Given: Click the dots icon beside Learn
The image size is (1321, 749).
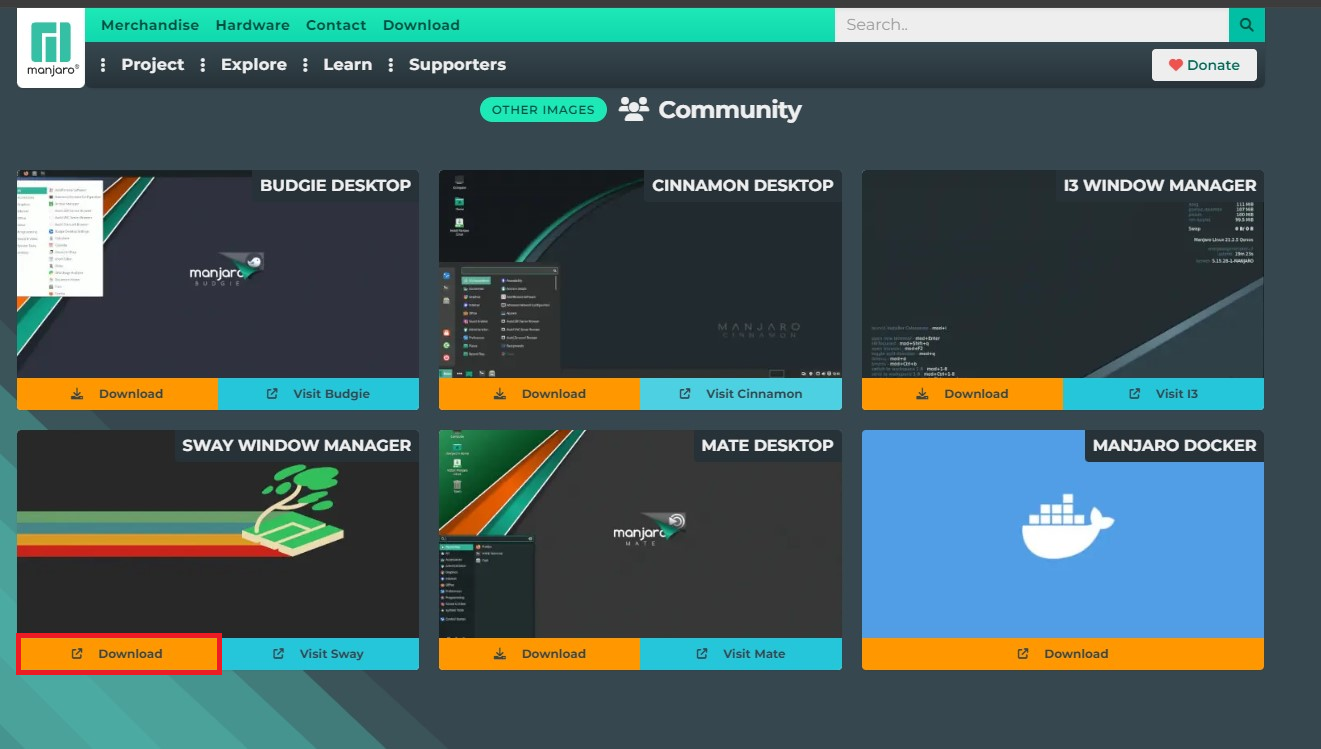Looking at the screenshot, I should click(x=306, y=65).
